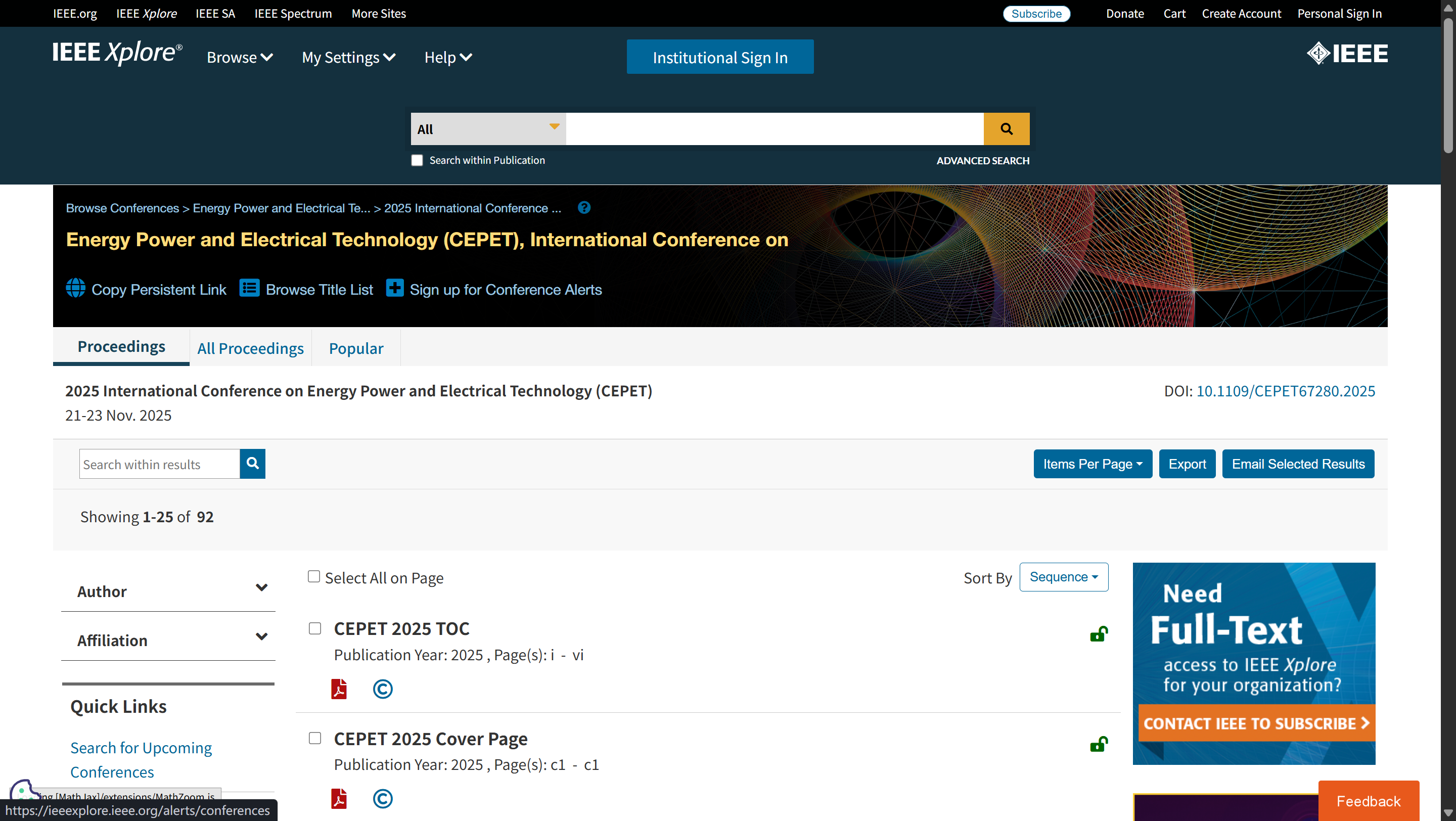This screenshot has height=821, width=1456.
Task: Open the CEPET 2025 TOC title
Action: tap(402, 628)
